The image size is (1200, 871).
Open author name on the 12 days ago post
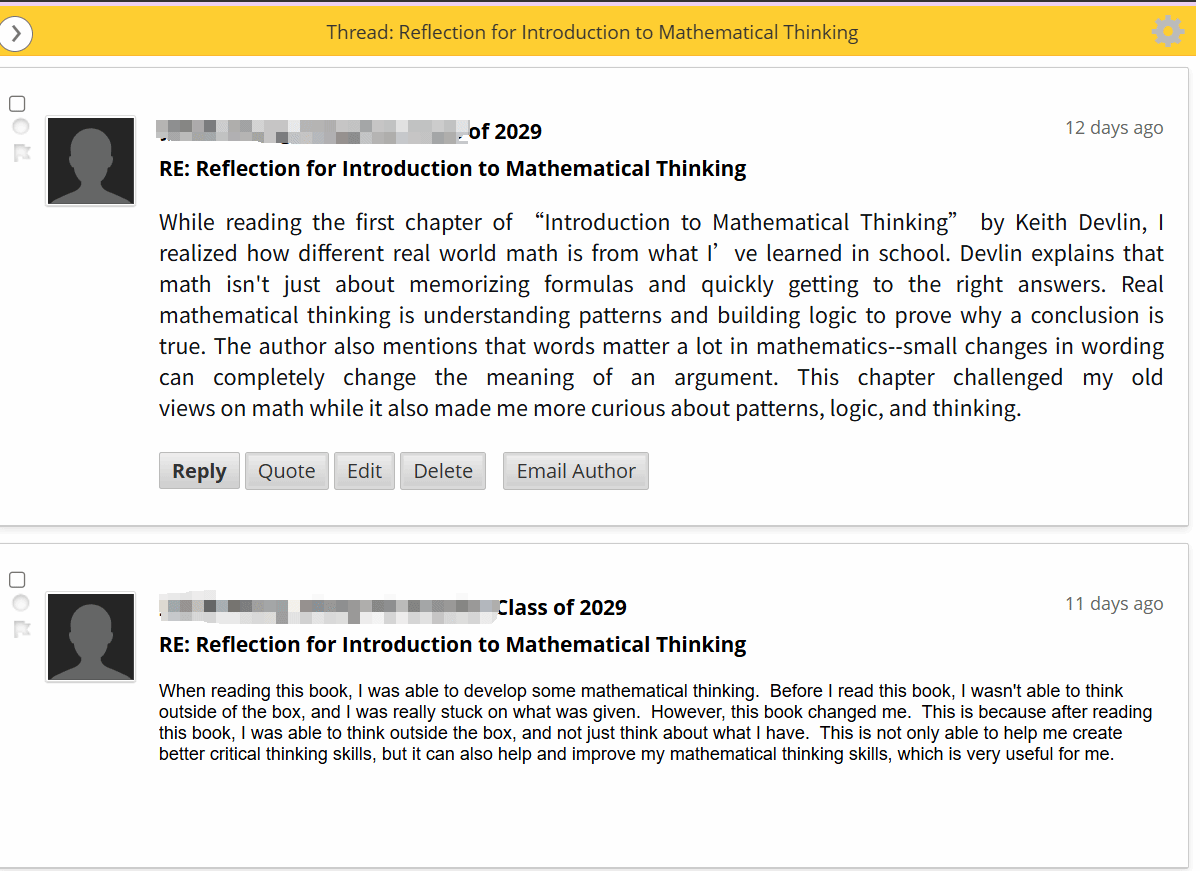coord(350,131)
